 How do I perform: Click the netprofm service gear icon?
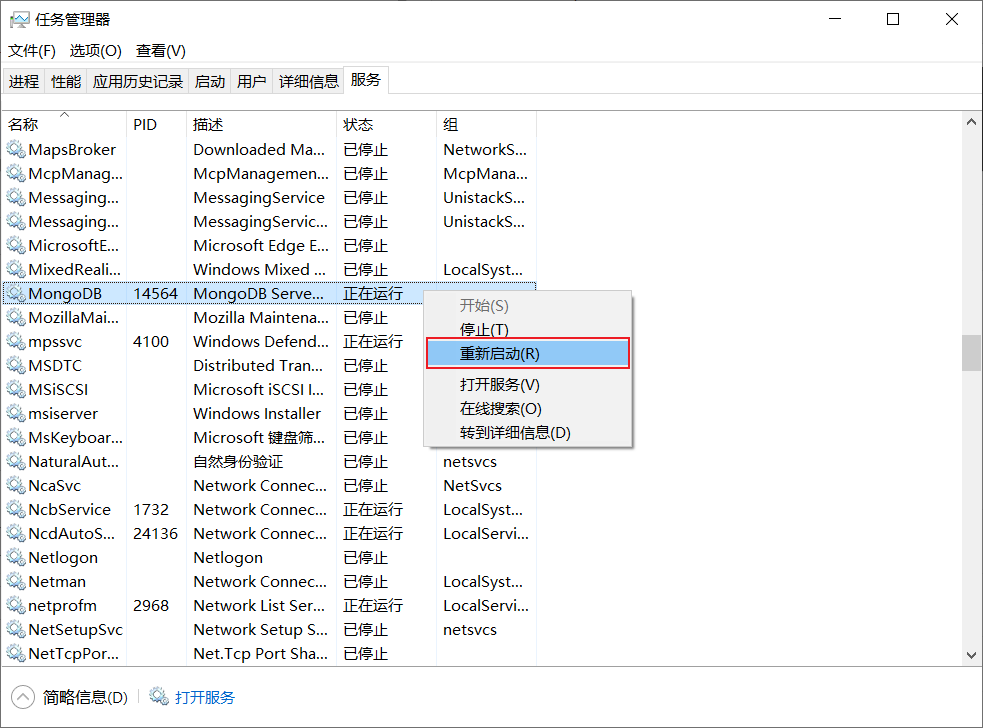tap(16, 606)
